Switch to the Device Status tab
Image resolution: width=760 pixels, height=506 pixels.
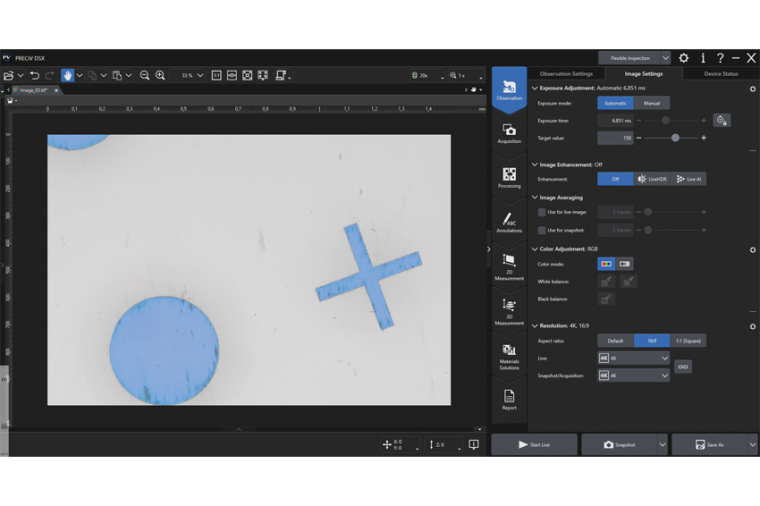point(721,73)
